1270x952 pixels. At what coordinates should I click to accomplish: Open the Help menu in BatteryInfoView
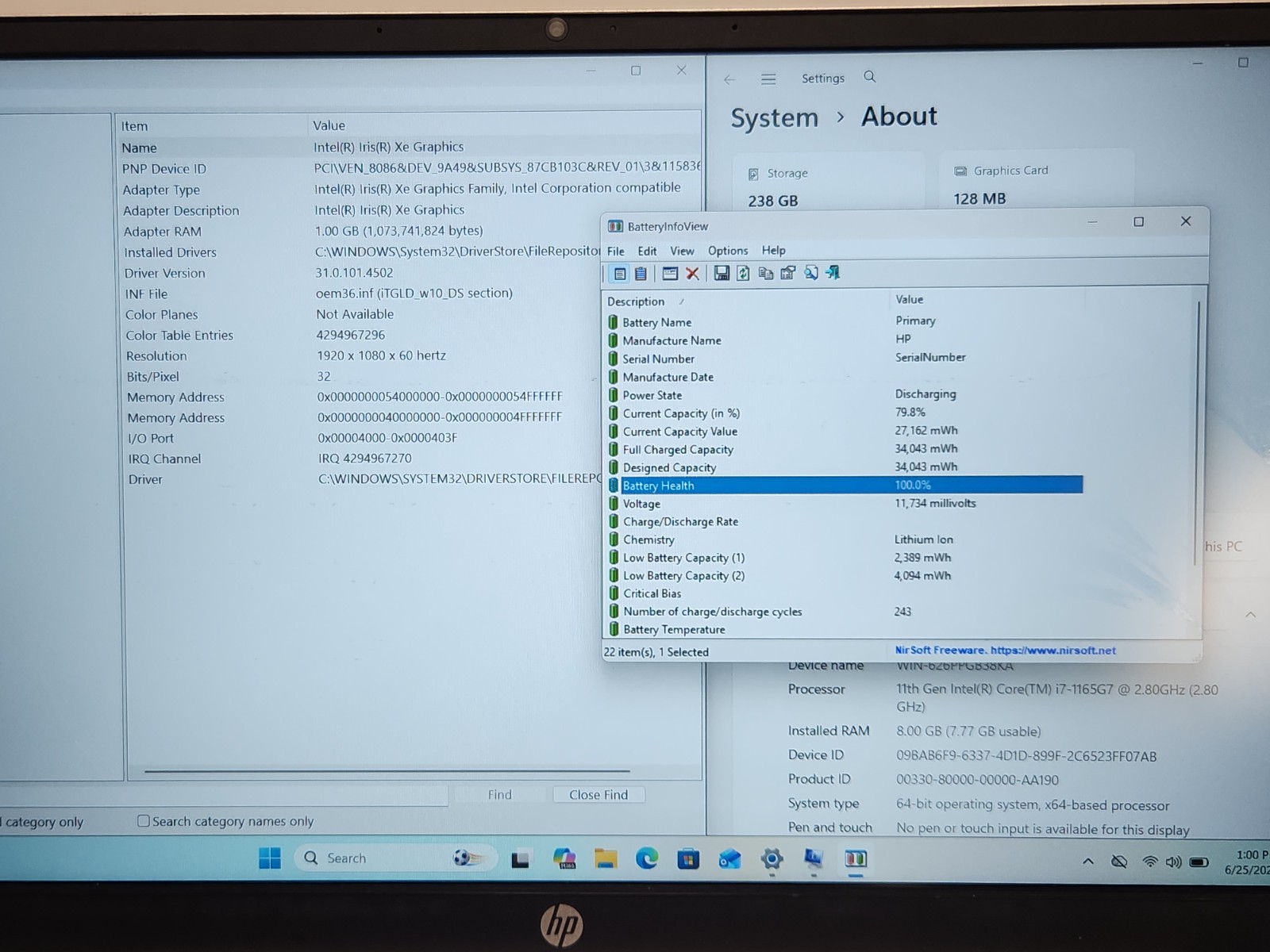pos(773,250)
